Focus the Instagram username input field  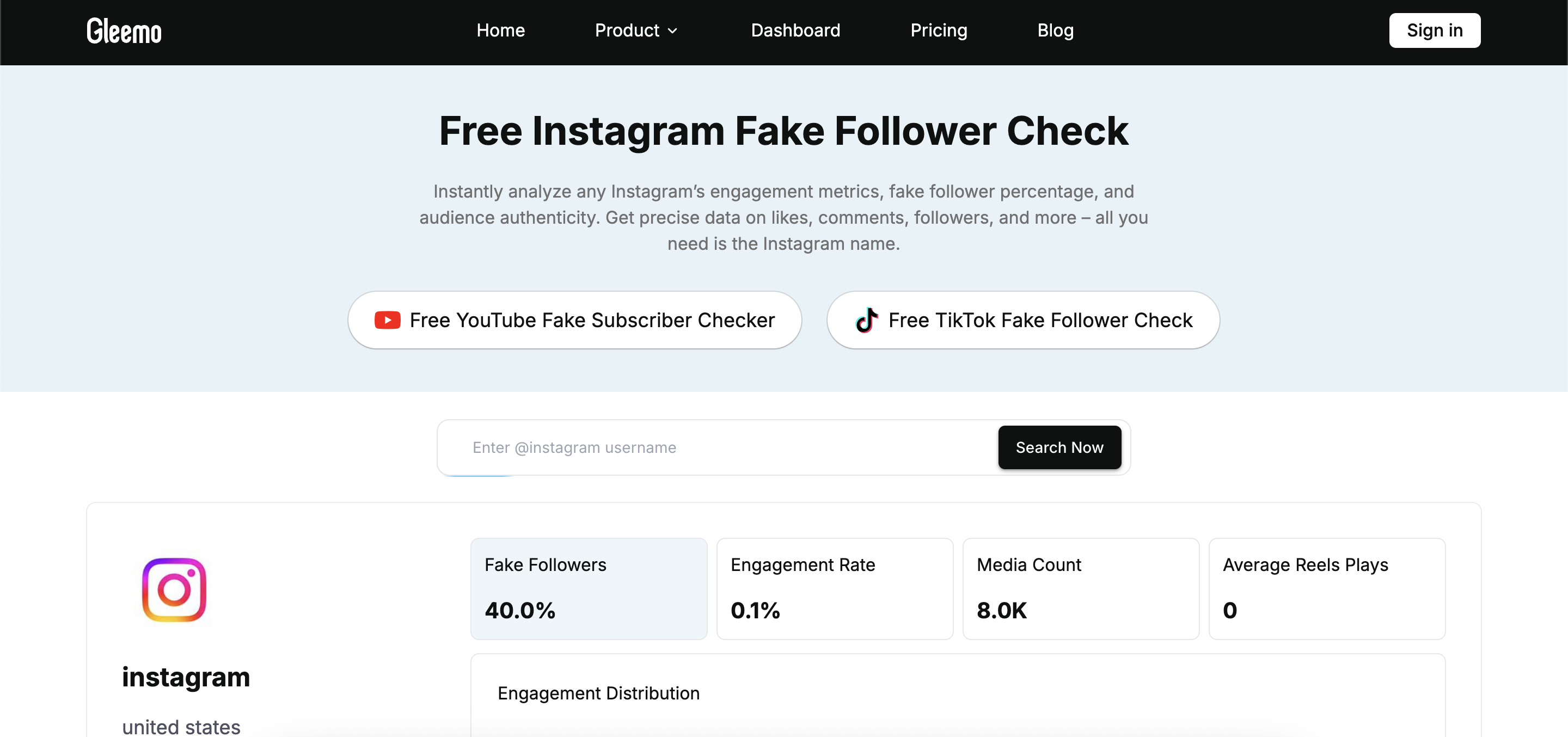pos(724,447)
